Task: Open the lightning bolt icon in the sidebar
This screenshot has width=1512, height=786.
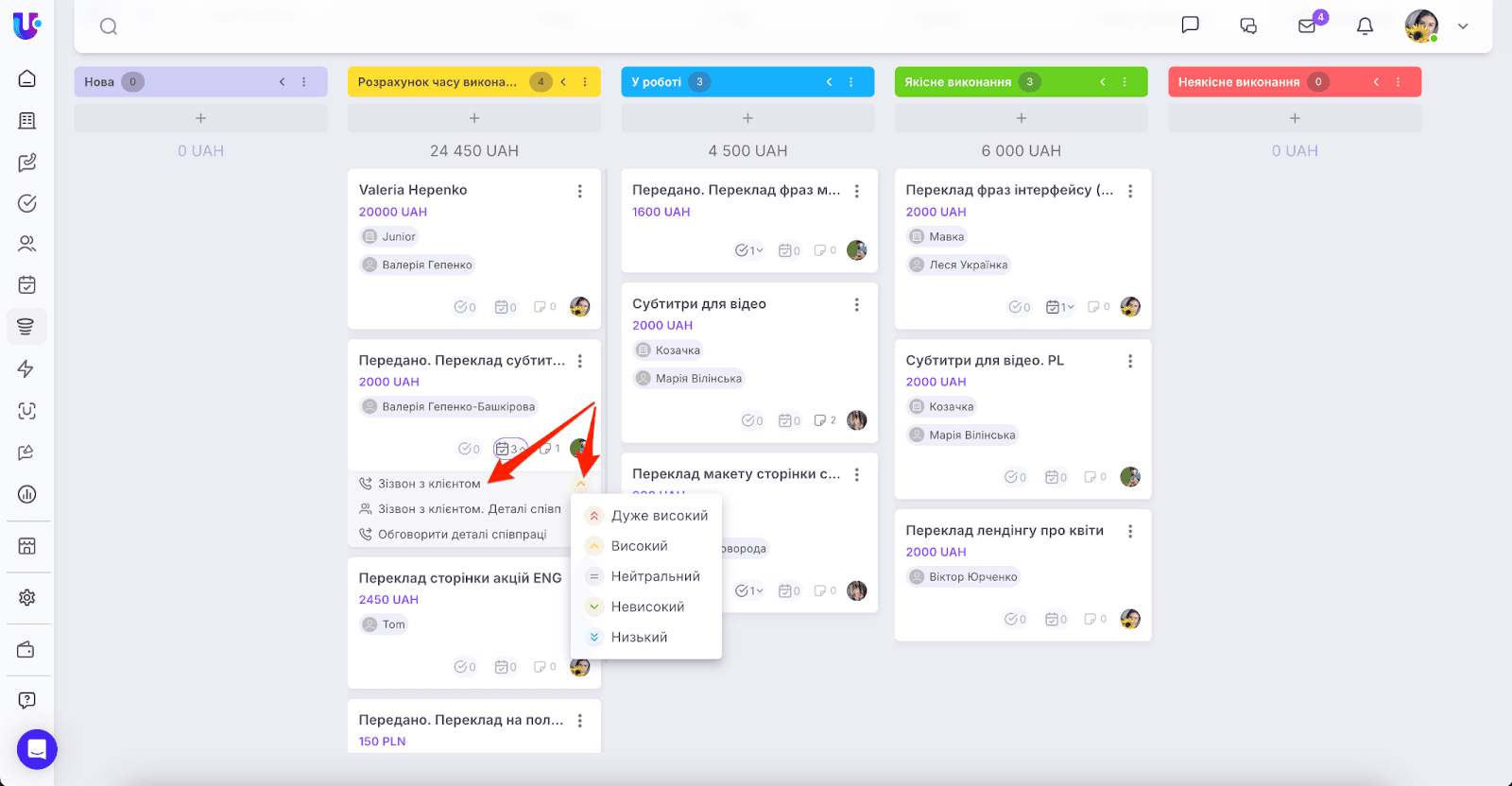Action: (26, 368)
